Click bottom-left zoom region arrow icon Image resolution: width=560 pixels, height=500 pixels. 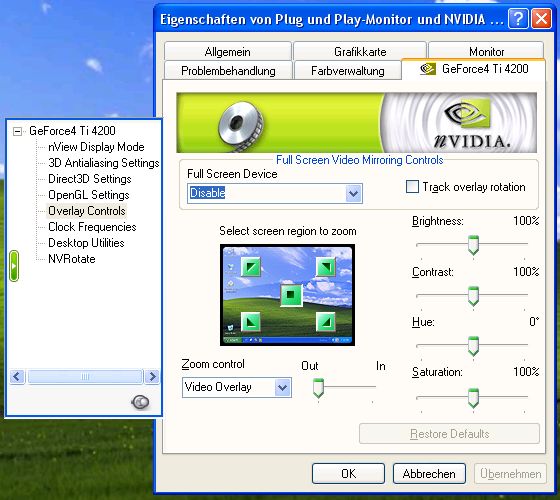click(x=251, y=322)
